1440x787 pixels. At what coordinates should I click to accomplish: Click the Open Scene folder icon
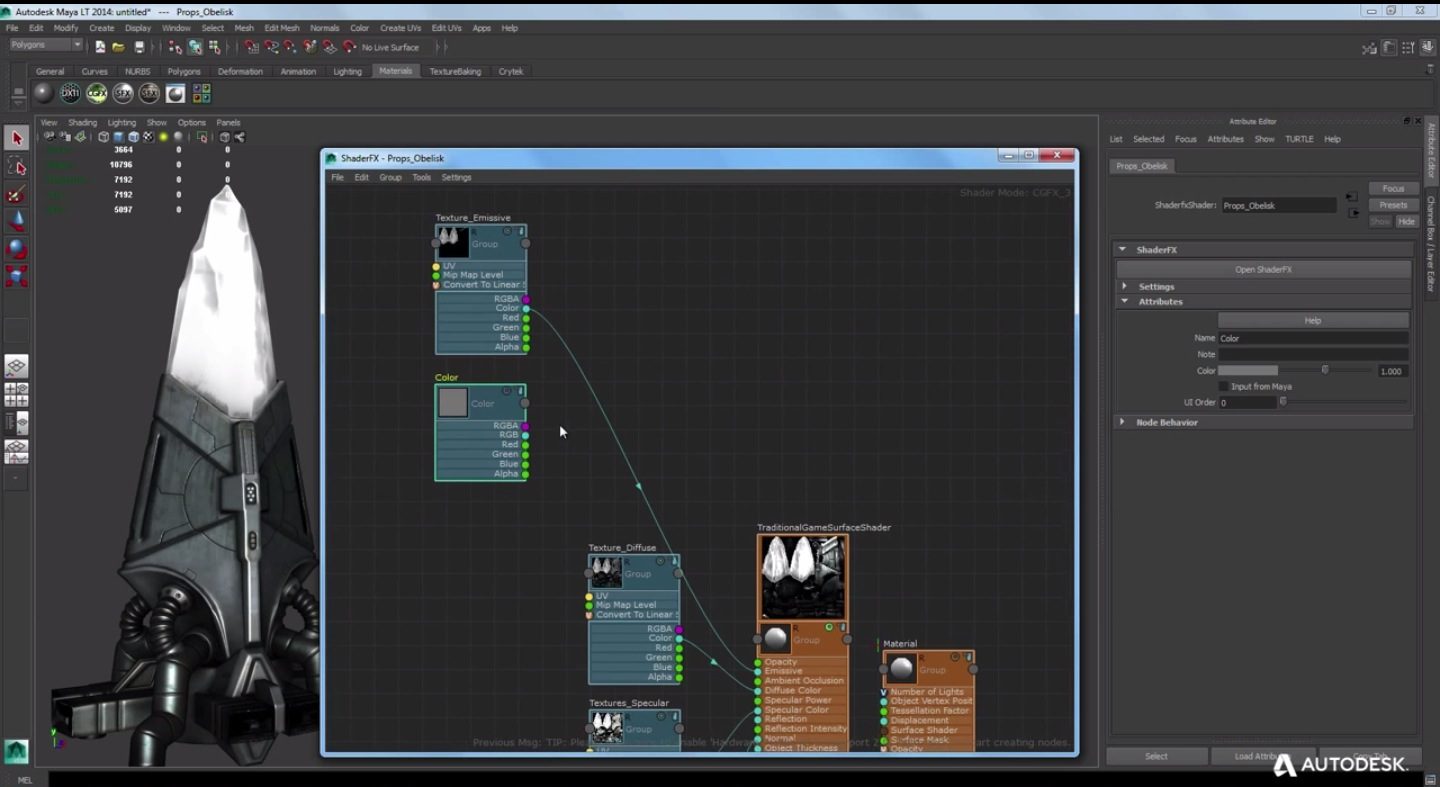119,47
